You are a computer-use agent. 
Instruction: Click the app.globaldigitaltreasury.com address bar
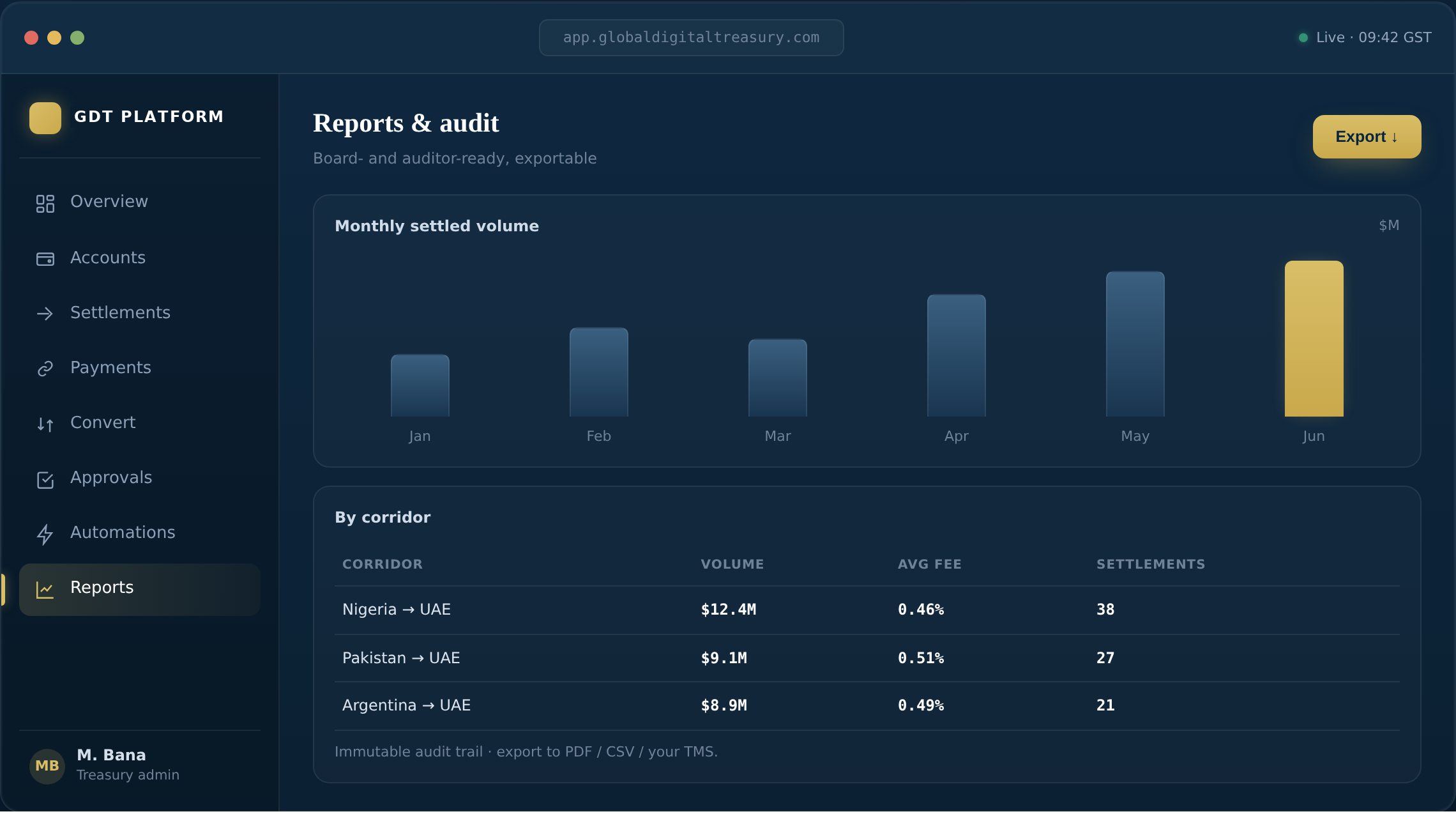[x=691, y=38]
